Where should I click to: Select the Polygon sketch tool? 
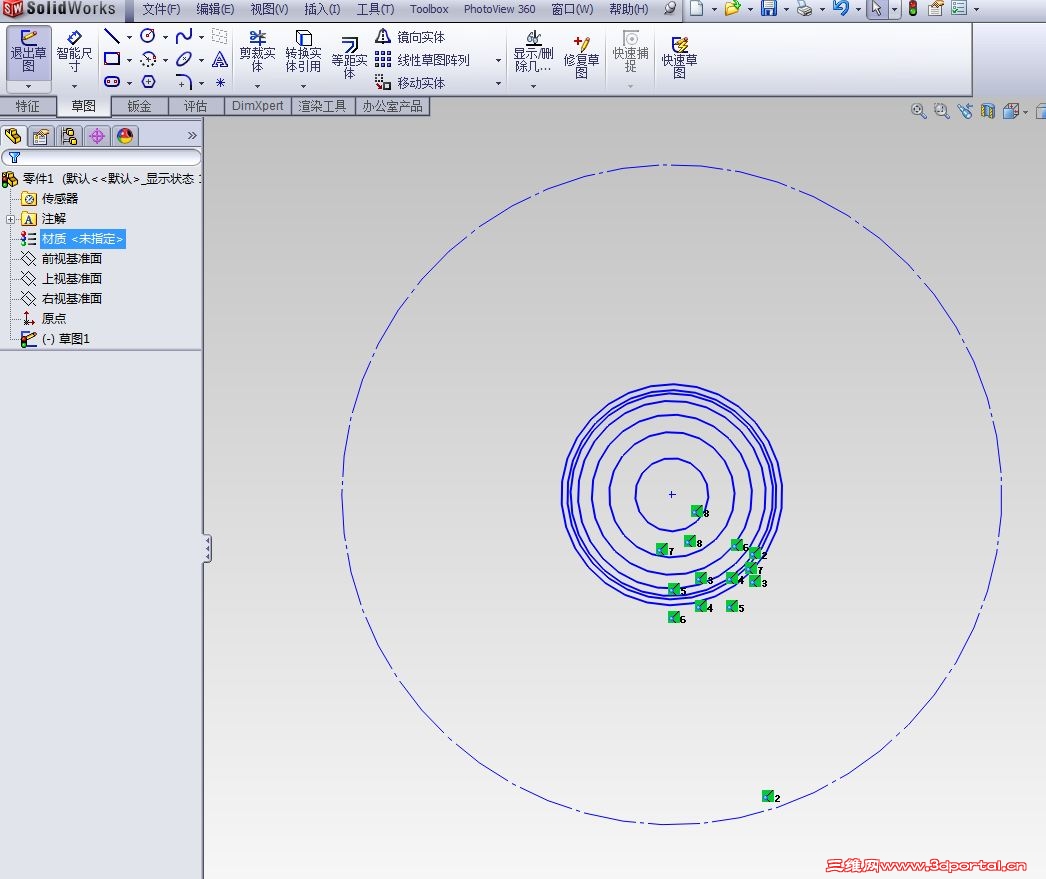tap(148, 82)
